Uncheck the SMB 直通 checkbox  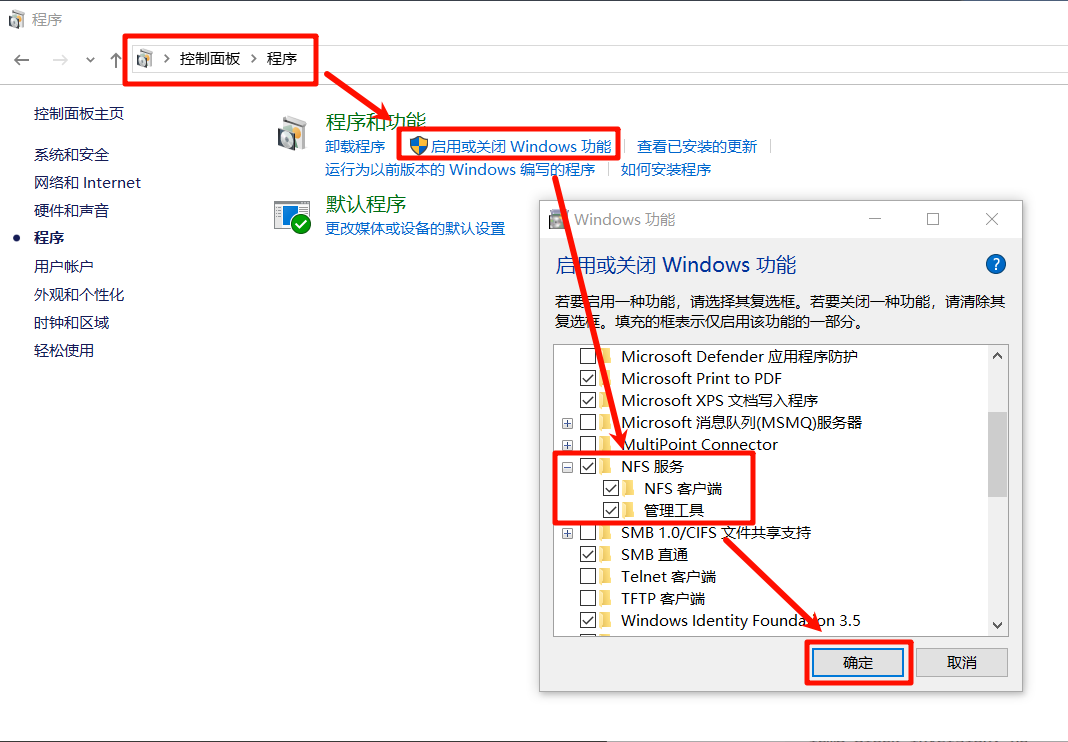point(588,554)
